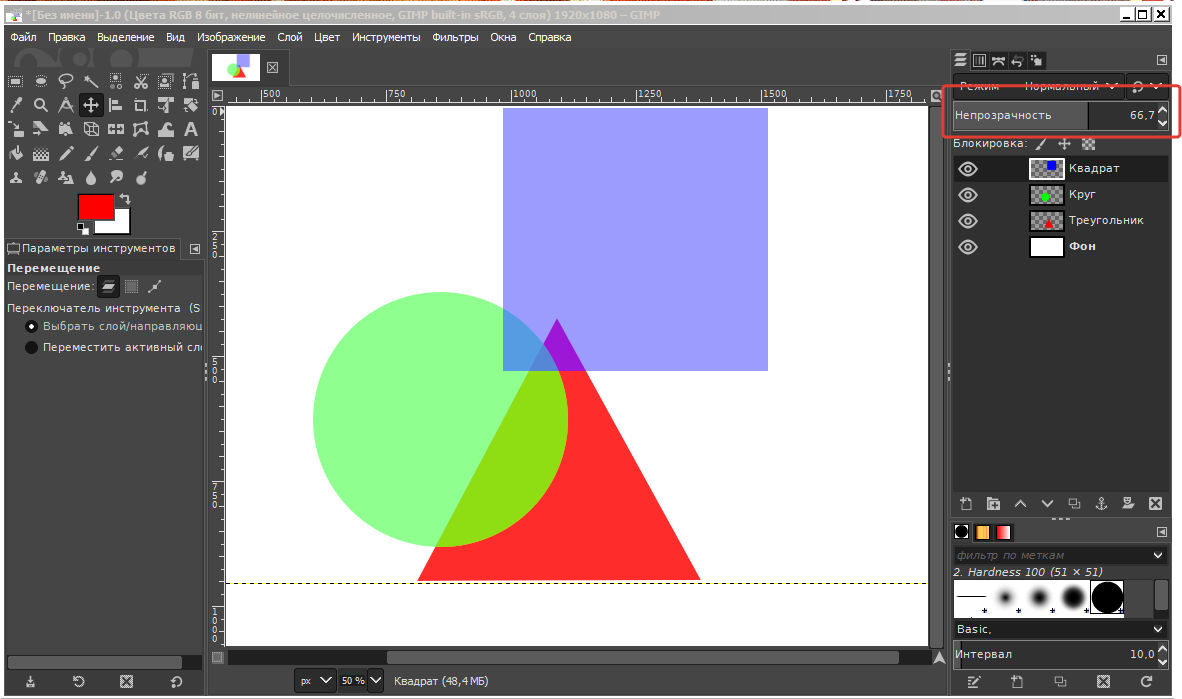Select 'Переместить активный слой' radio option
The height and width of the screenshot is (699, 1182).
32,347
